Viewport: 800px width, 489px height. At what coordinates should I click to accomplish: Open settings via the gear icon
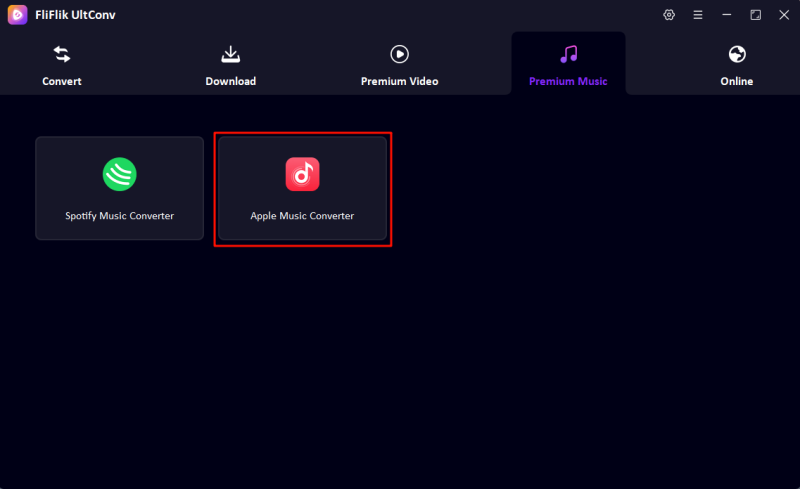[x=669, y=15]
